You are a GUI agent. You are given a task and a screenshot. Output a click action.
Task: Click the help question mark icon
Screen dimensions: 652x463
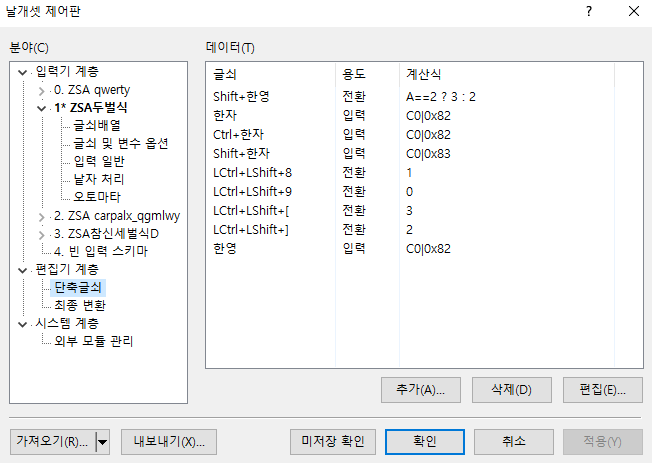coord(588,12)
